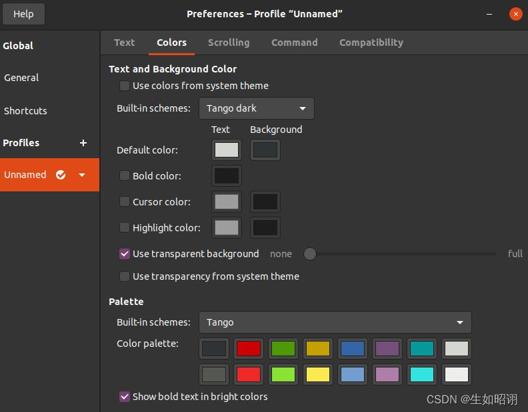Open the default background color swatch
528x412 pixels.
pyautogui.click(x=265, y=150)
